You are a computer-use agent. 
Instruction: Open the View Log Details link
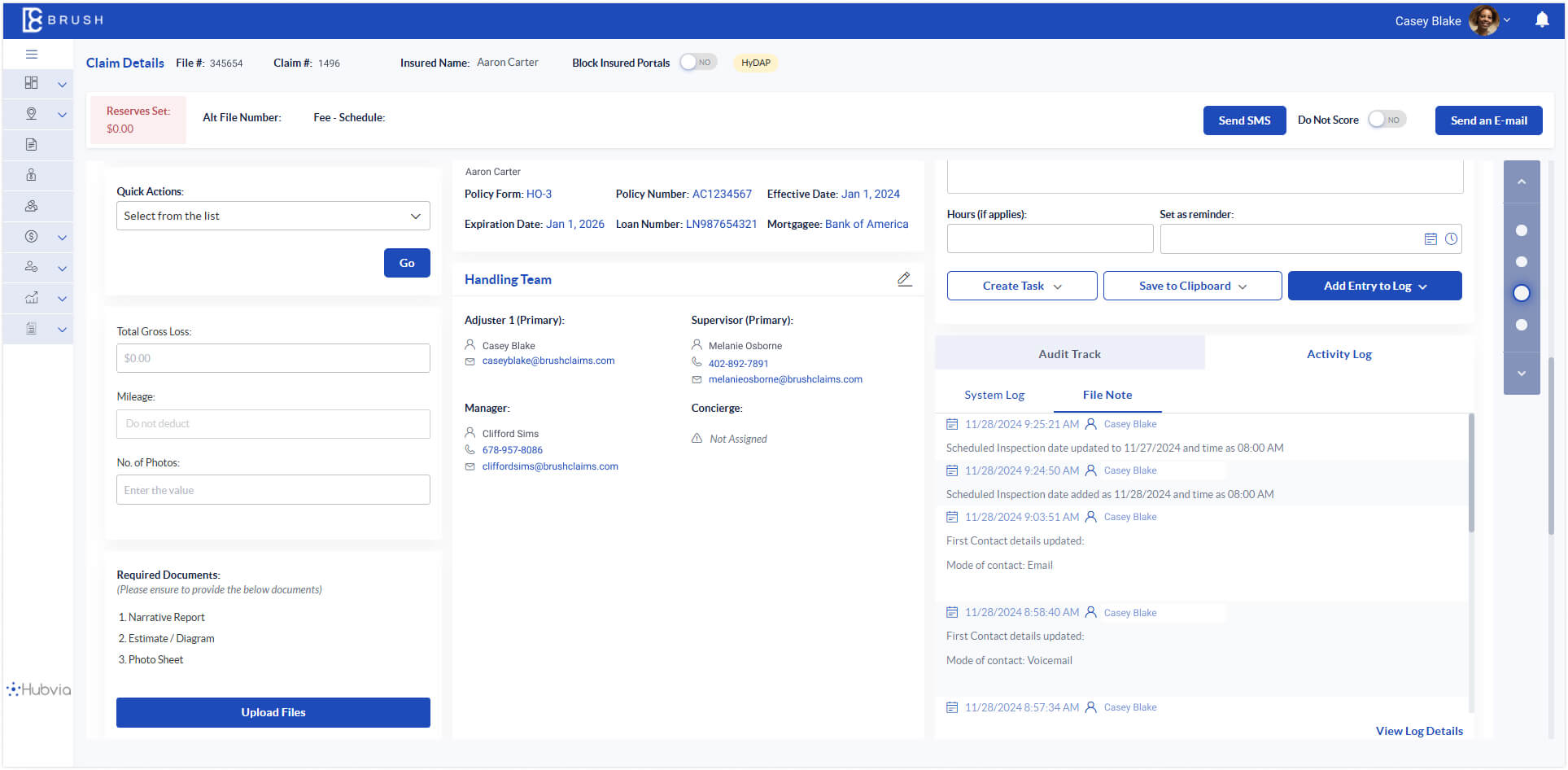point(1418,731)
